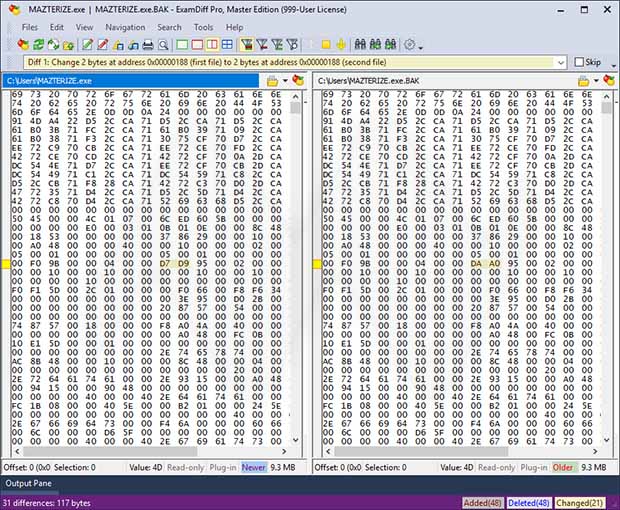The width and height of the screenshot is (620, 510).
Task: Open right pane folder dropdown arrow
Action: pos(596,81)
